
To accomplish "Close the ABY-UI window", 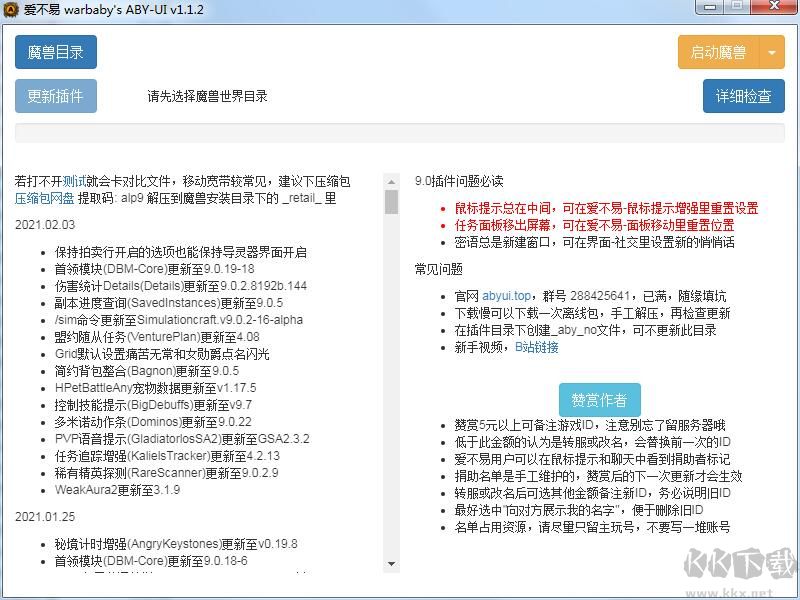I will click(x=774, y=7).
